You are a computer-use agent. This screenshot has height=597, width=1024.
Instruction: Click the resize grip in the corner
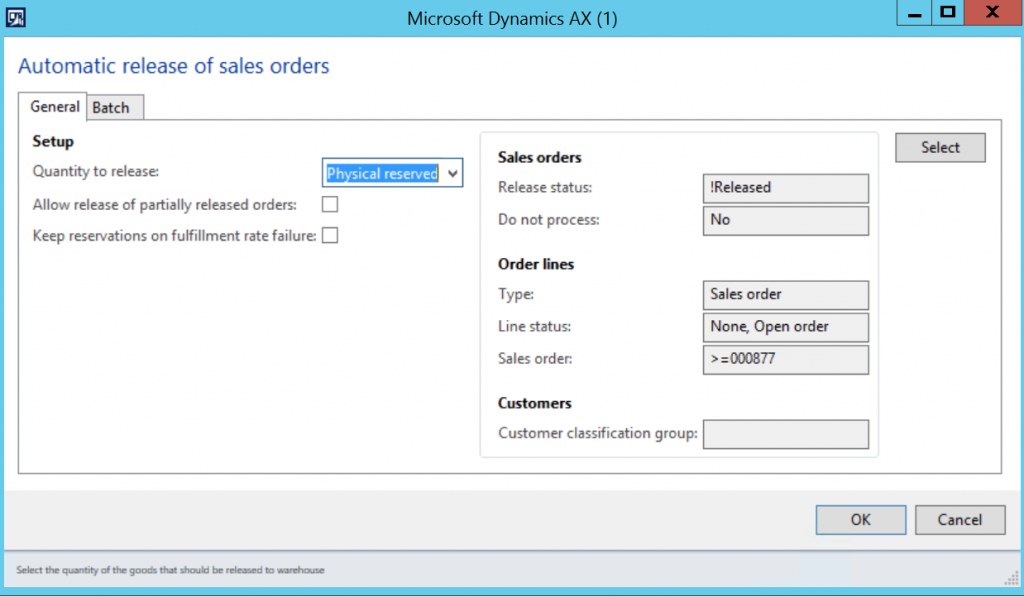point(1014,578)
